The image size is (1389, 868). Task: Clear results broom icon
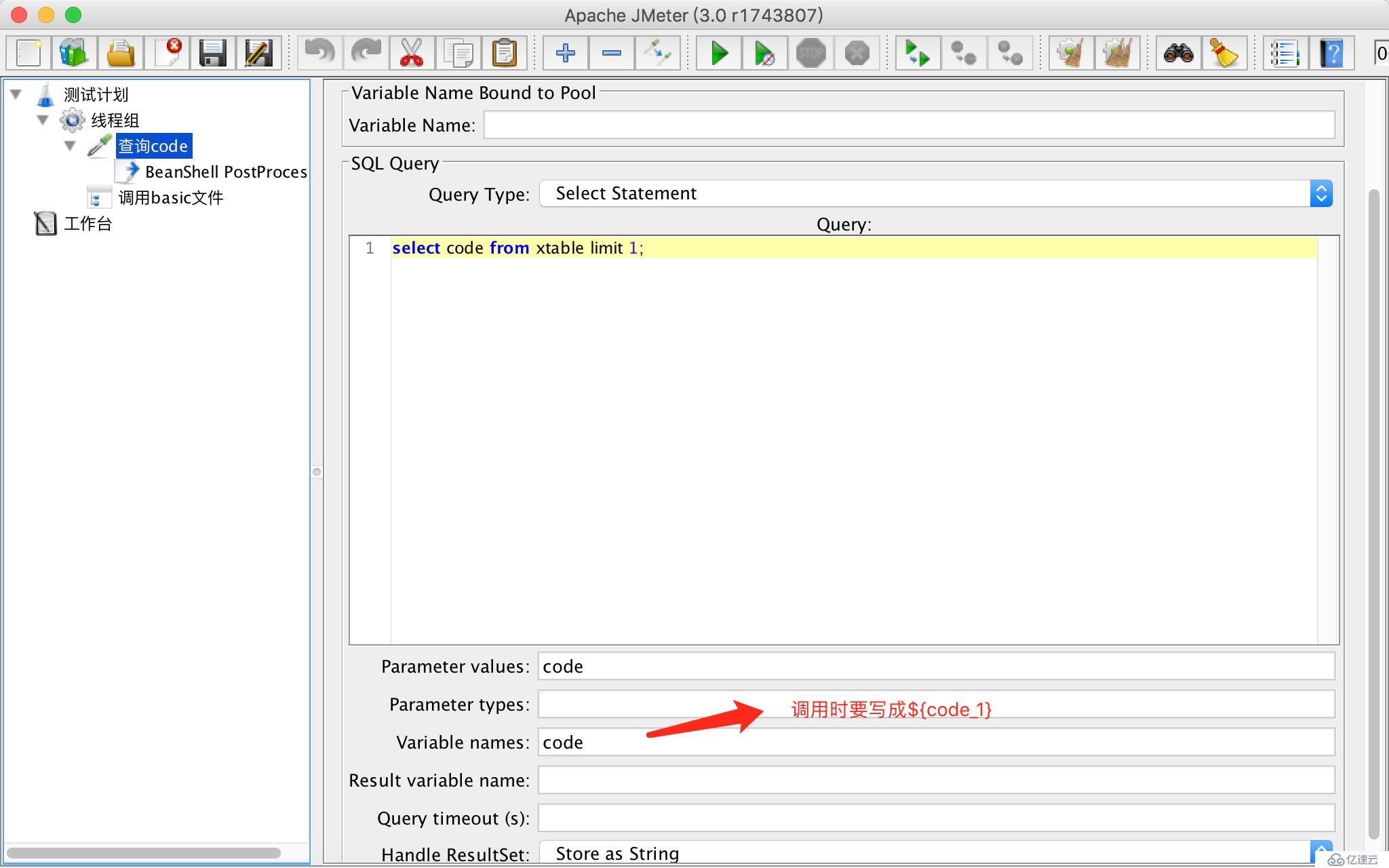point(1071,53)
